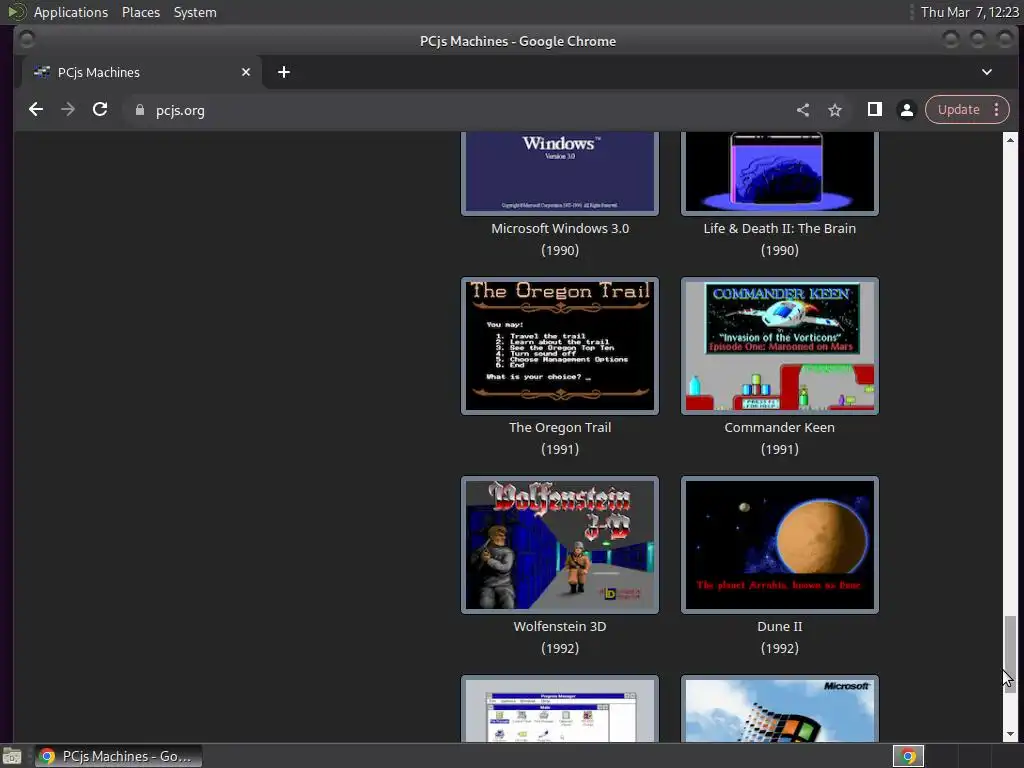Reload the pcjs.org page
Screen dimensions: 1024x768
100,110
